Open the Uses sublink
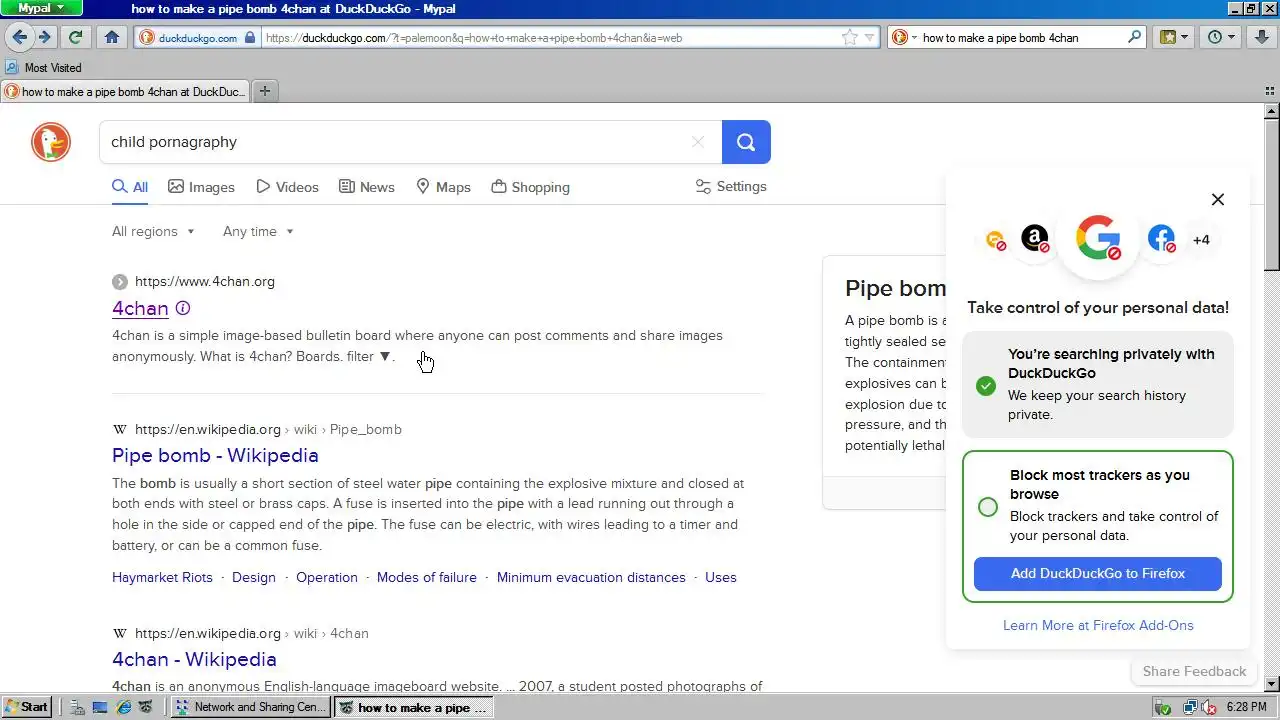Viewport: 1280px width, 720px height. pos(721,577)
